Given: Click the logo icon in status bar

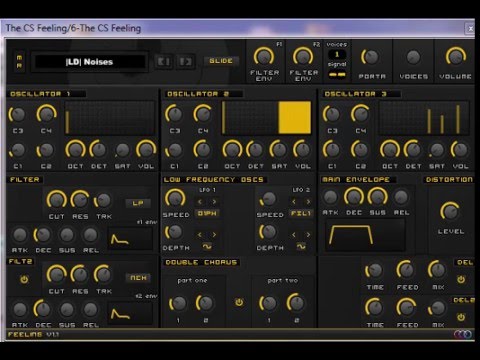Looking at the screenshot, I should point(463,334).
